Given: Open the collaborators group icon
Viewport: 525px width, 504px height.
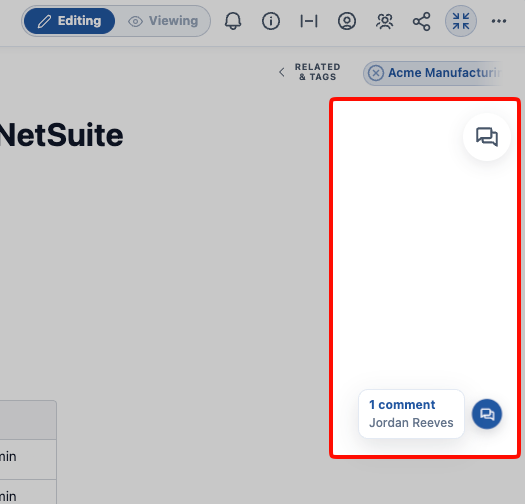Looking at the screenshot, I should pos(385,21).
